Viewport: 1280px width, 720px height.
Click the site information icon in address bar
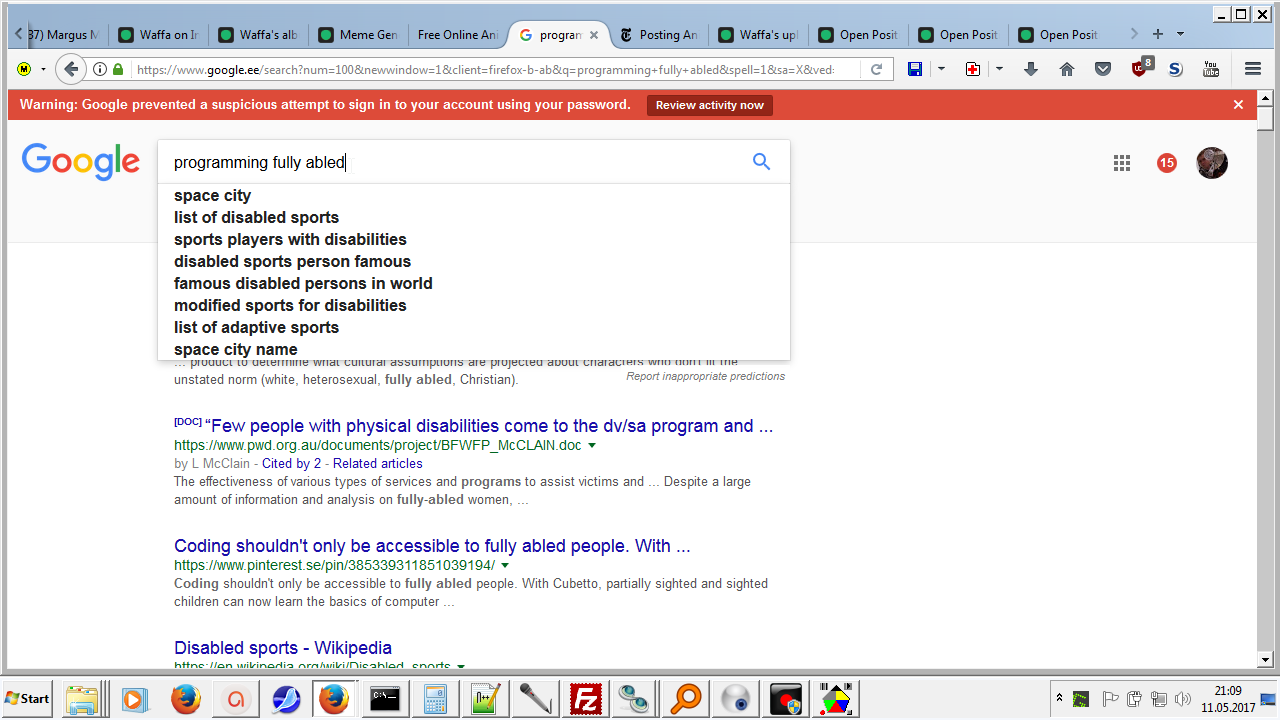click(100, 69)
